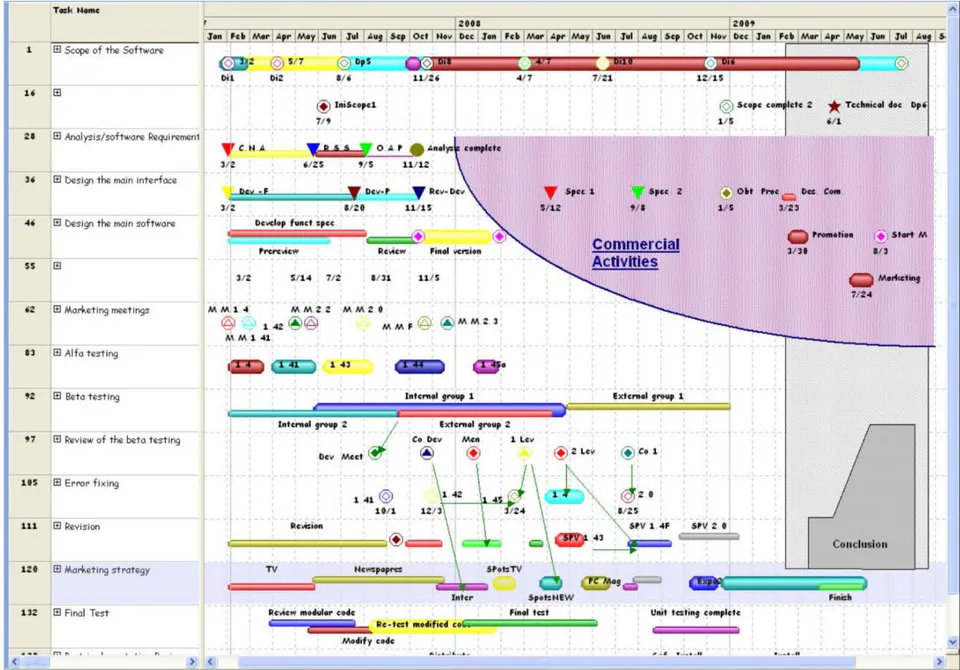Image resolution: width=960 pixels, height=670 pixels.
Task: Select the Obt Proc diamond milestone
Action: click(726, 193)
